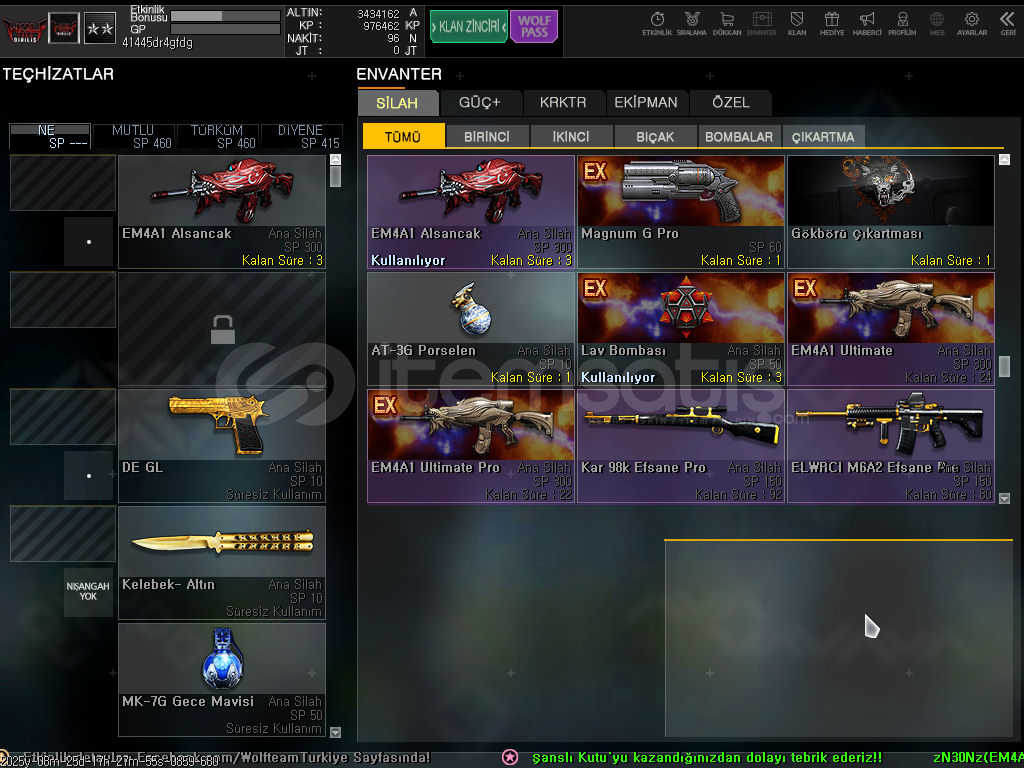Click the Etkinlik Bonusu progress bar

coord(225,15)
